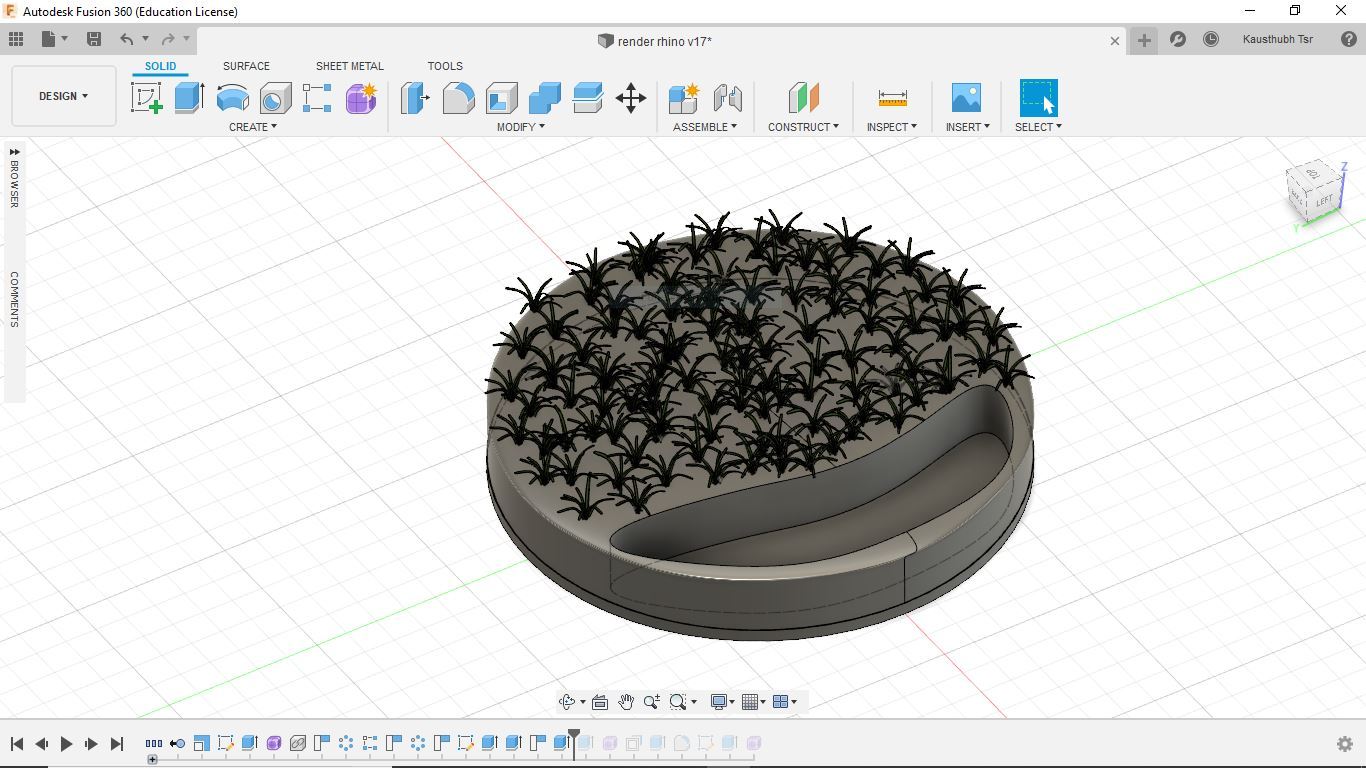Select the Press Pull tool
Screen dimensions: 1366x768
(415, 98)
